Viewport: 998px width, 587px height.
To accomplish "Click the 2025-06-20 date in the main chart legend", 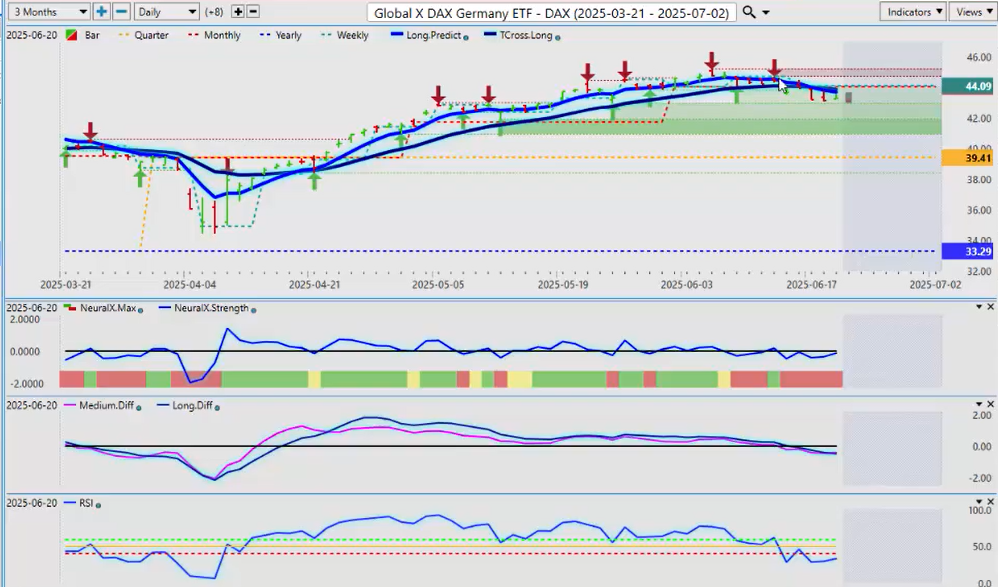I will click(x=32, y=35).
